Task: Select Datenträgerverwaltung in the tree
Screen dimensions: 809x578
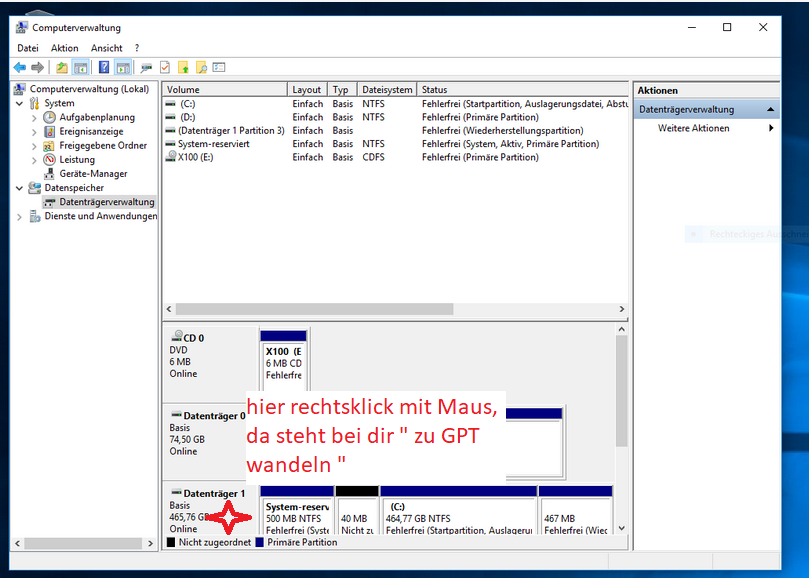Action: (x=107, y=202)
